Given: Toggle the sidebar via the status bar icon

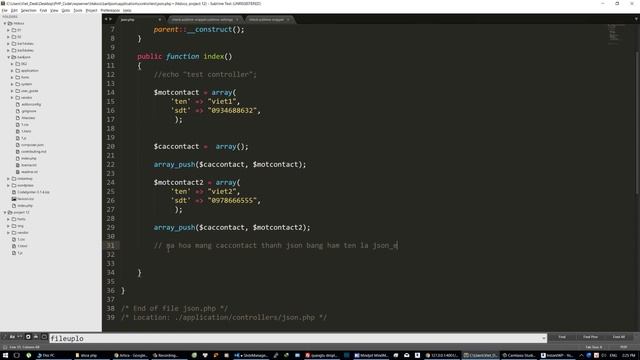Looking at the screenshot, I should (4, 347).
